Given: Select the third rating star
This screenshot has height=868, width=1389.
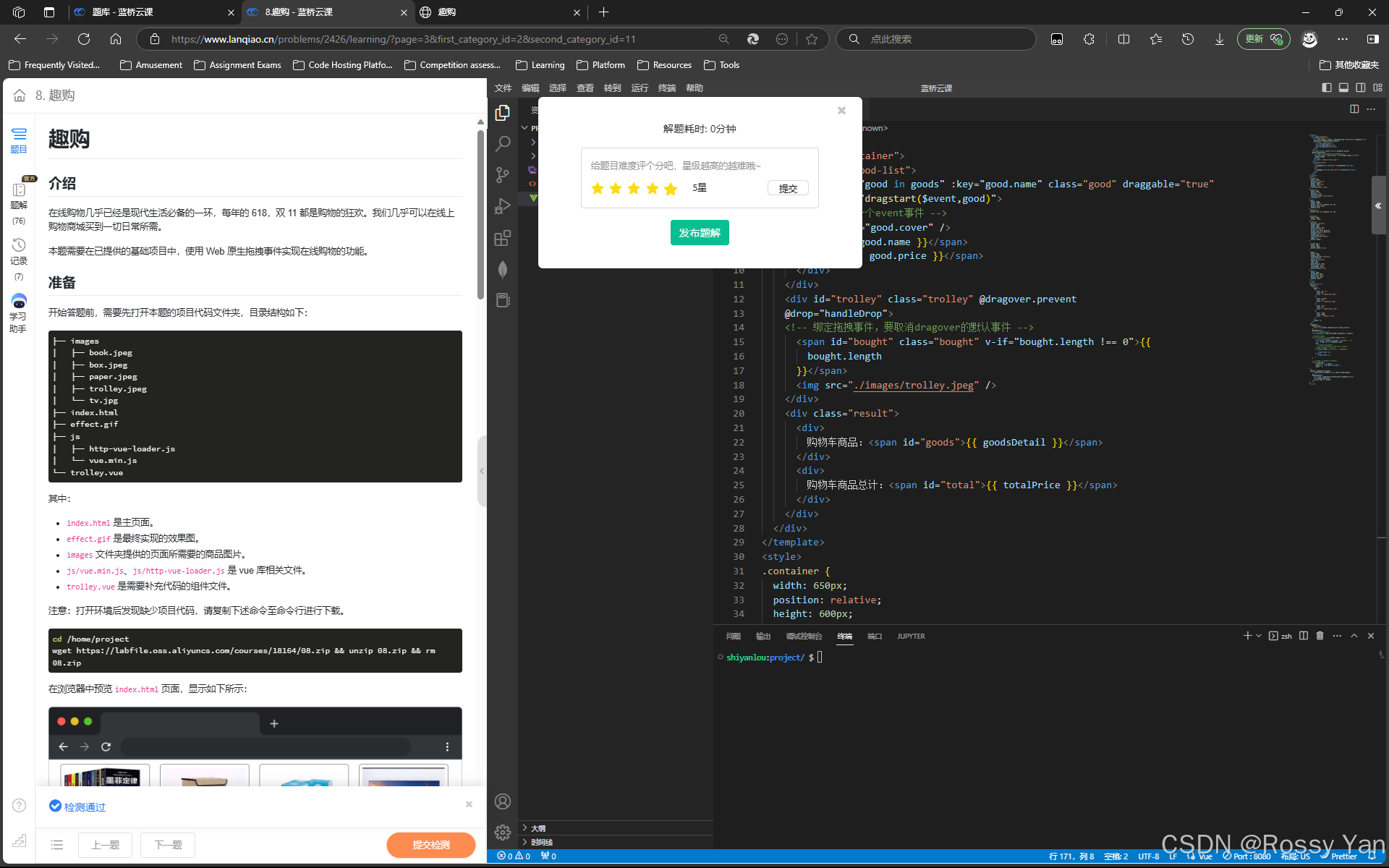Looking at the screenshot, I should click(x=634, y=189).
